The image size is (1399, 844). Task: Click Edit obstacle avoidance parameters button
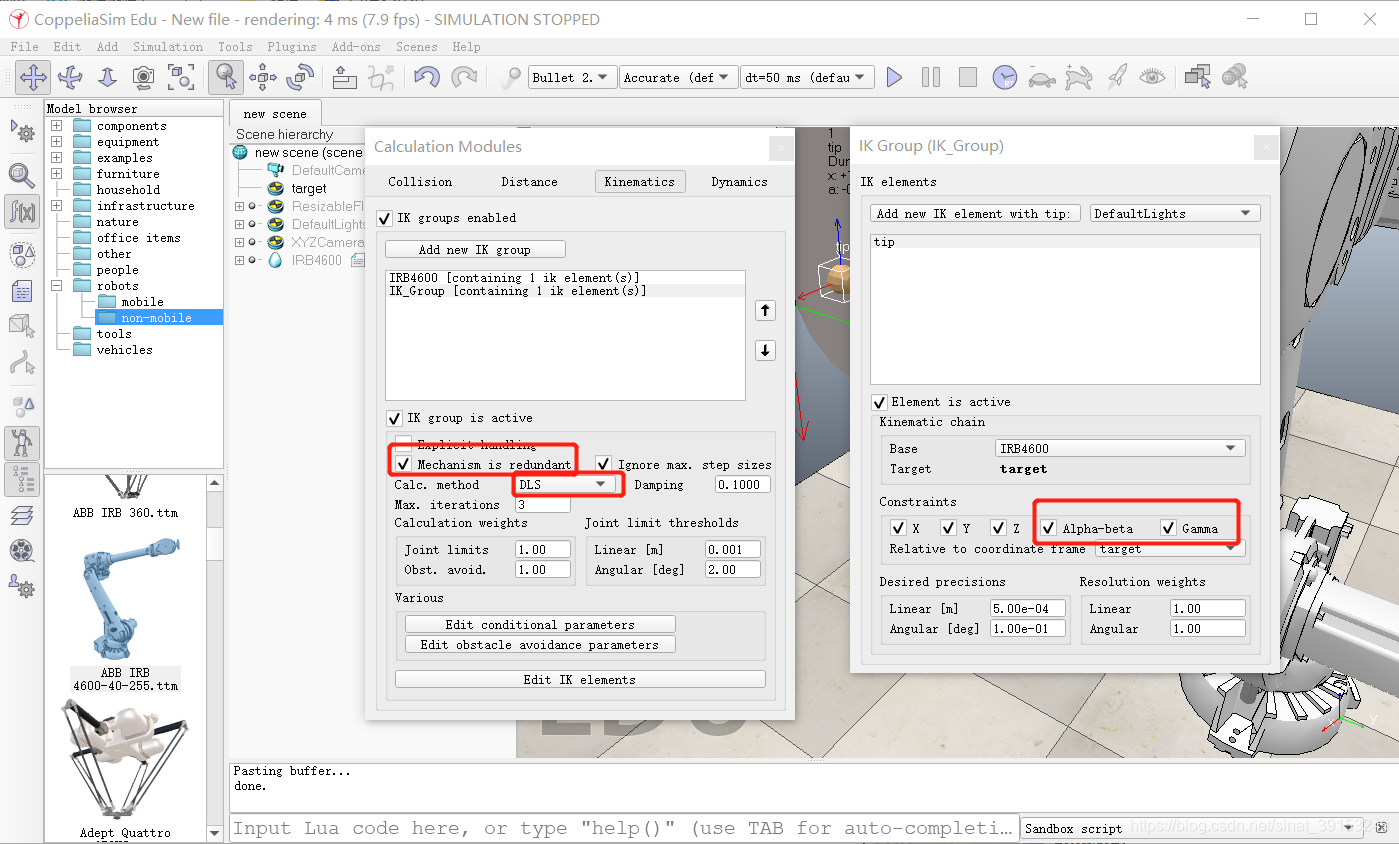(x=540, y=645)
